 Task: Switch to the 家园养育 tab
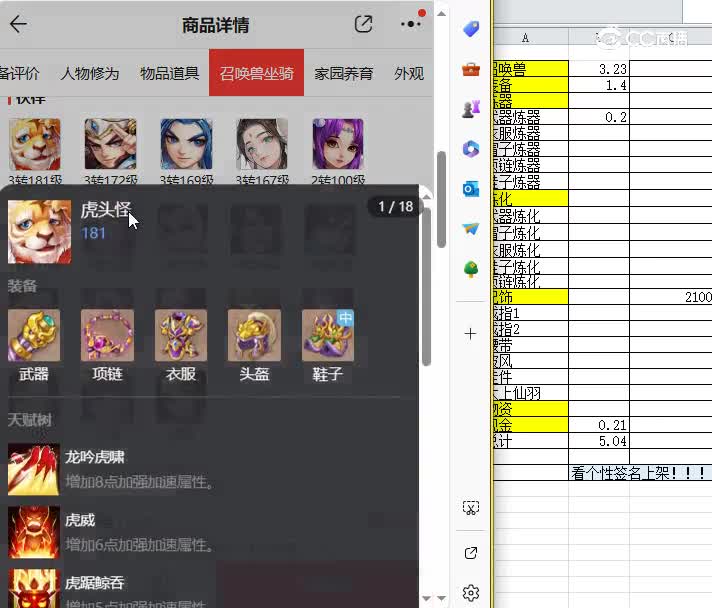click(344, 73)
